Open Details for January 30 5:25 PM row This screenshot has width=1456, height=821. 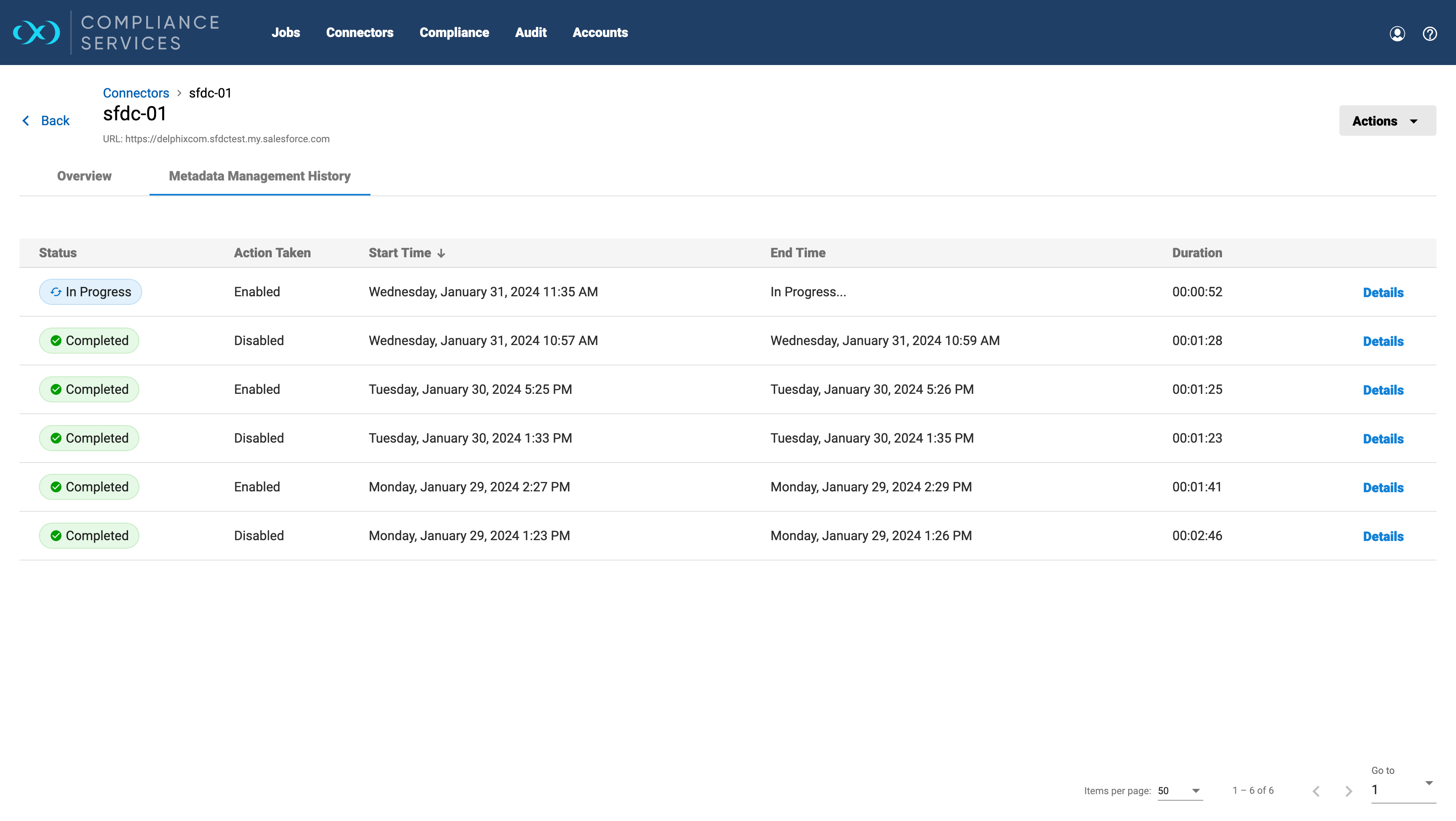point(1383,390)
